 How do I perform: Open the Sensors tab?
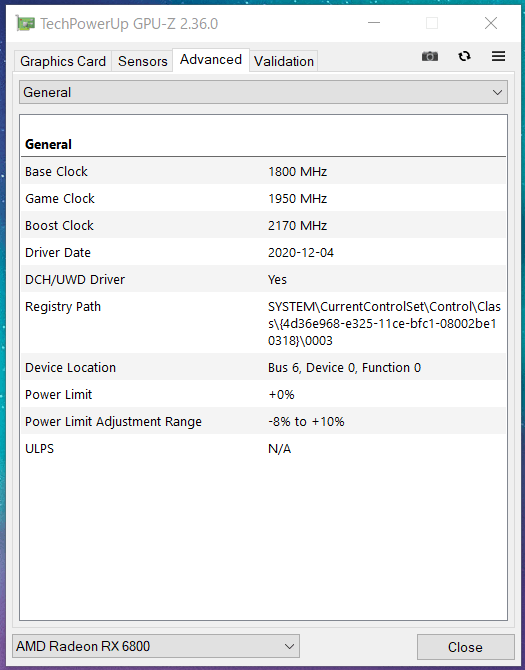click(142, 61)
